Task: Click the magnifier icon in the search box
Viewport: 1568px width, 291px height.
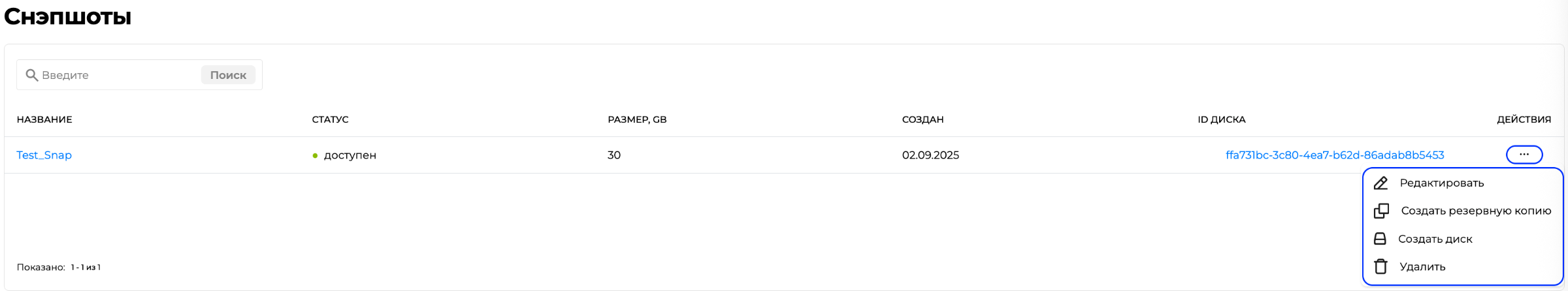Action: click(31, 75)
